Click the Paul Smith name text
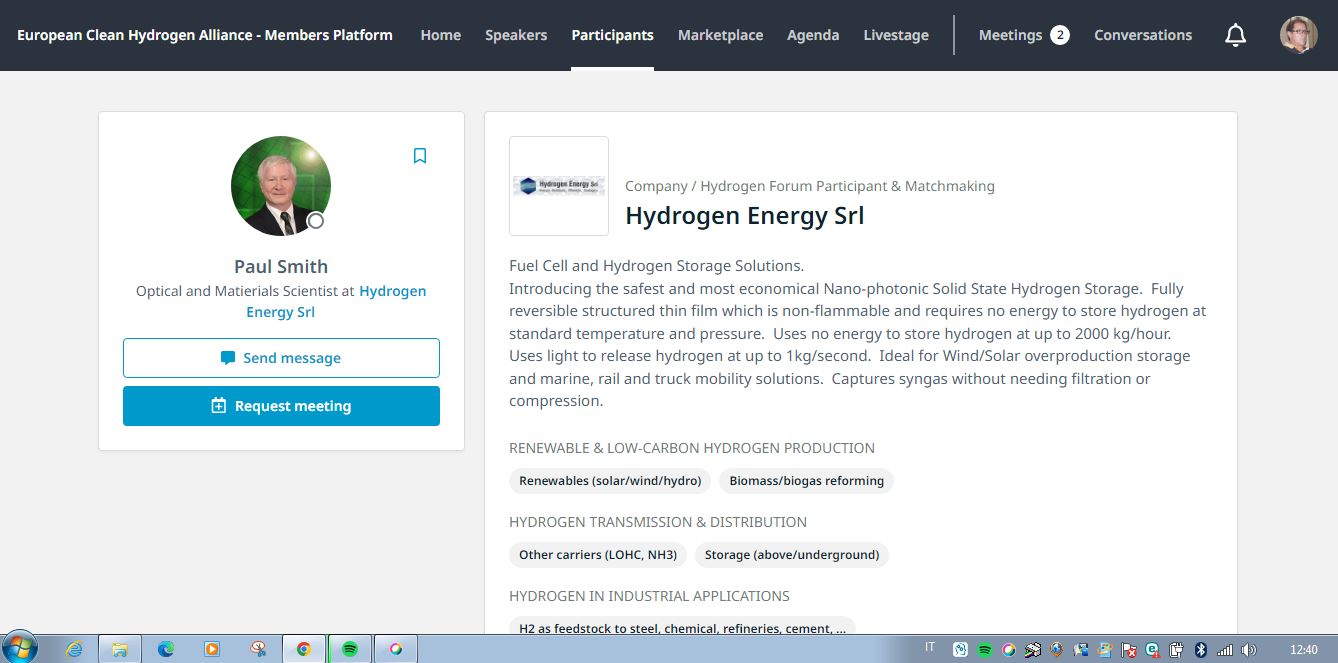The height and width of the screenshot is (663, 1338). tap(281, 266)
